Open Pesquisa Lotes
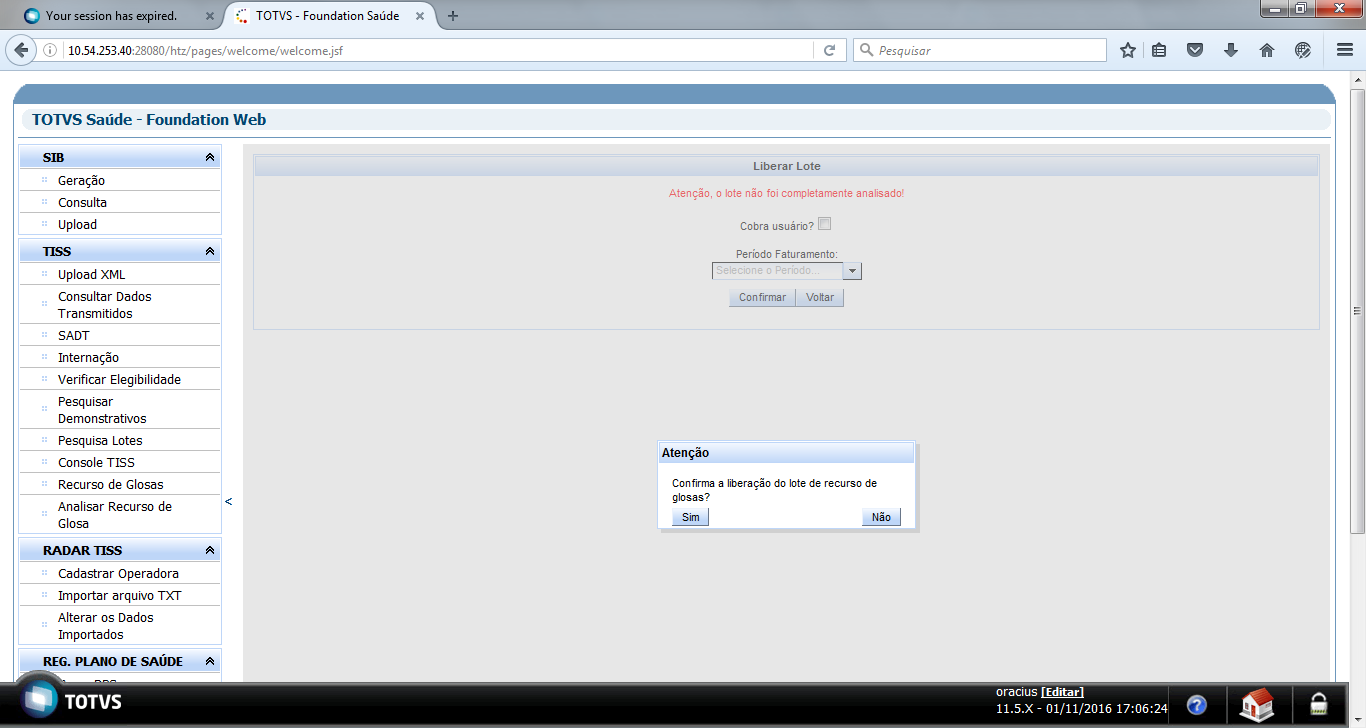The width and height of the screenshot is (1366, 728). pyautogui.click(x=100, y=441)
